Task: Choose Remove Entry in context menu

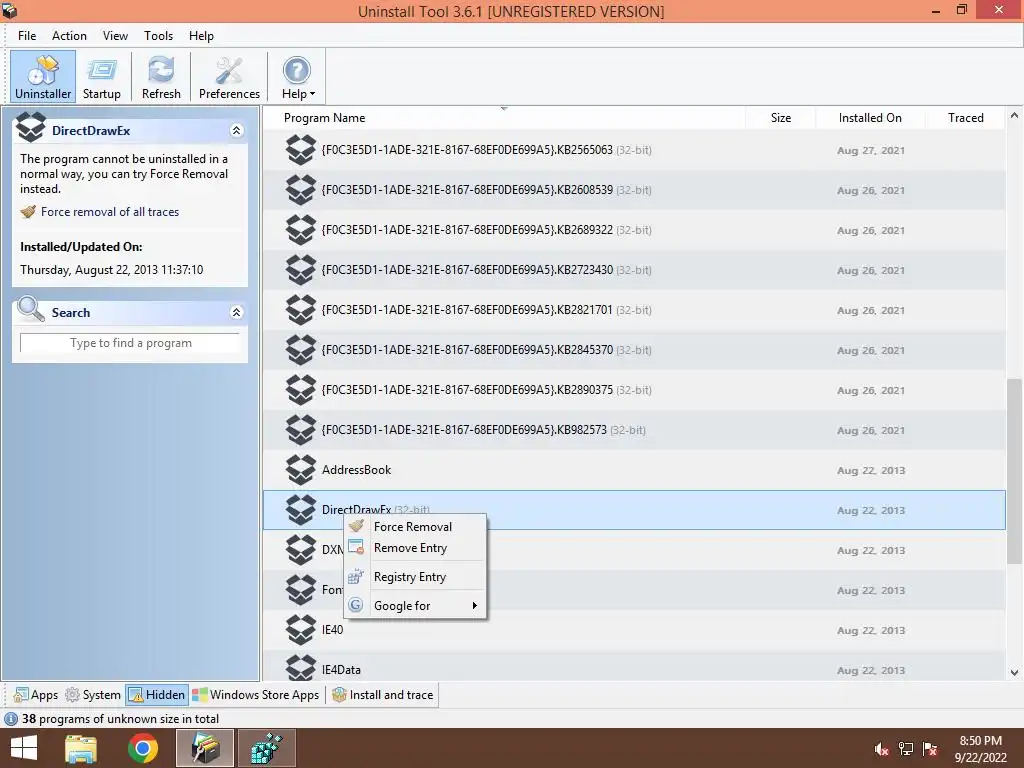Action: (x=415, y=548)
